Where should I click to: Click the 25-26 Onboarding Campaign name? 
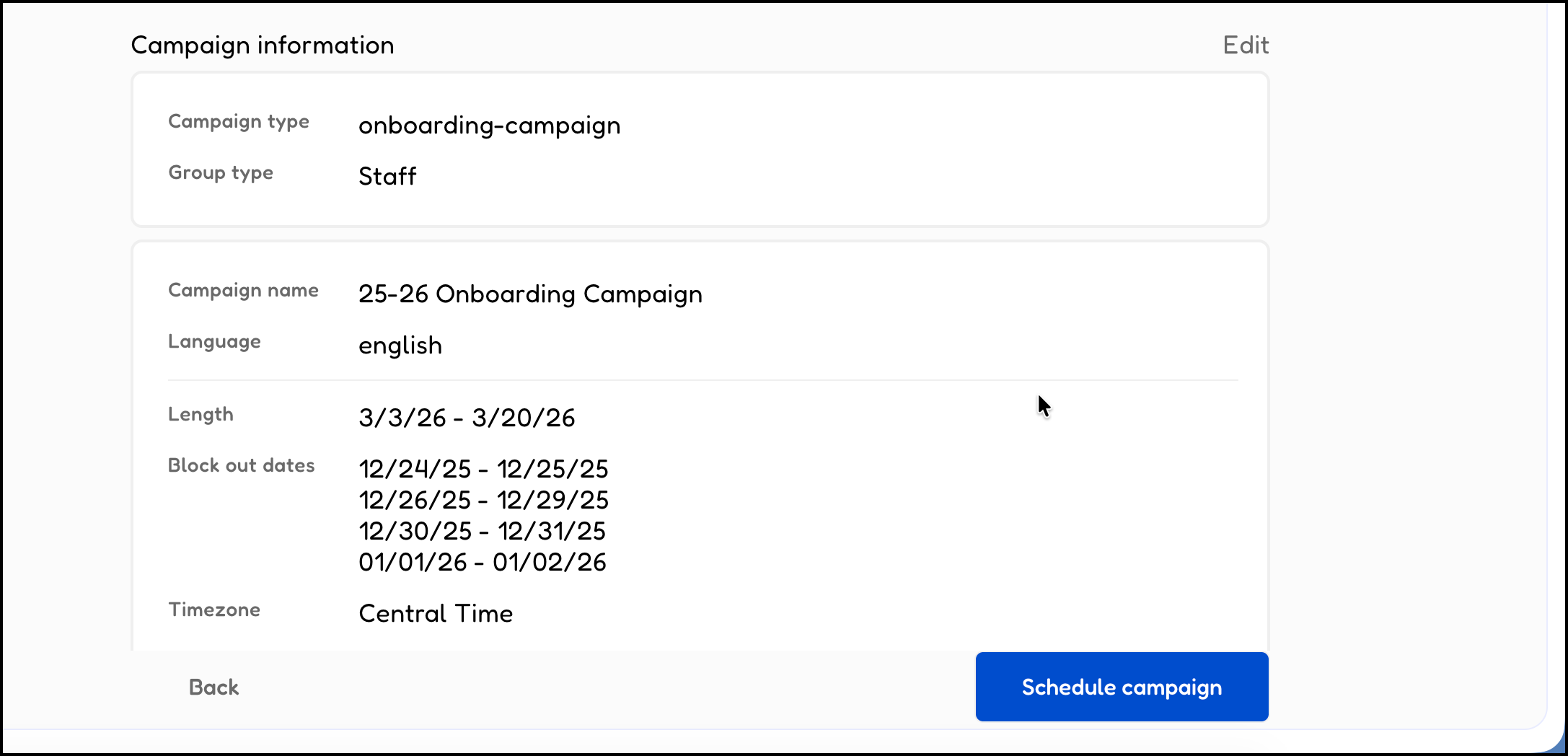530,294
